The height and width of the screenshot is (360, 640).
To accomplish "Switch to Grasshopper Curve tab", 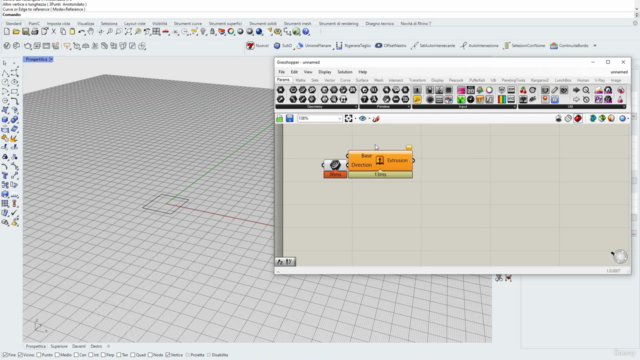I will pyautogui.click(x=345, y=80).
